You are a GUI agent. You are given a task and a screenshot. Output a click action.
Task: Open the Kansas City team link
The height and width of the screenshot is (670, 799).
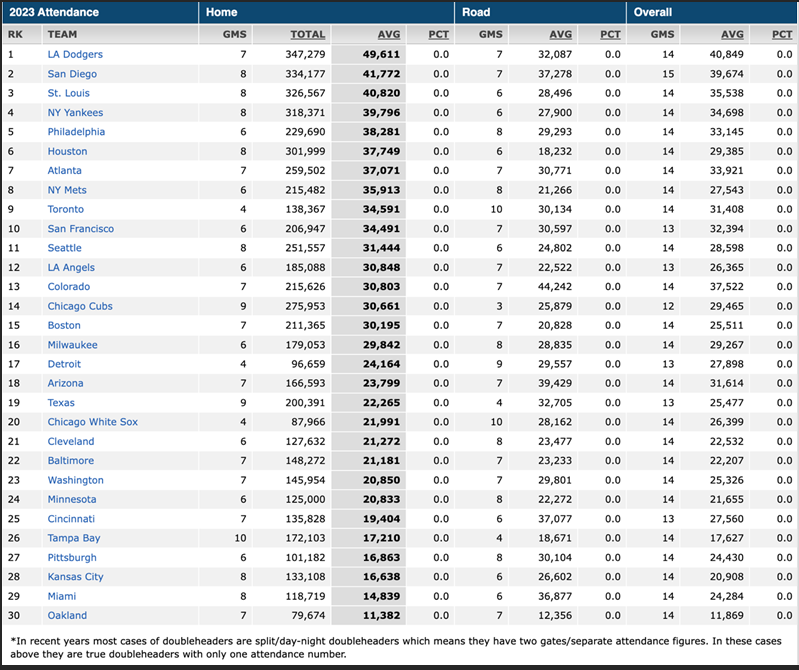[75, 577]
